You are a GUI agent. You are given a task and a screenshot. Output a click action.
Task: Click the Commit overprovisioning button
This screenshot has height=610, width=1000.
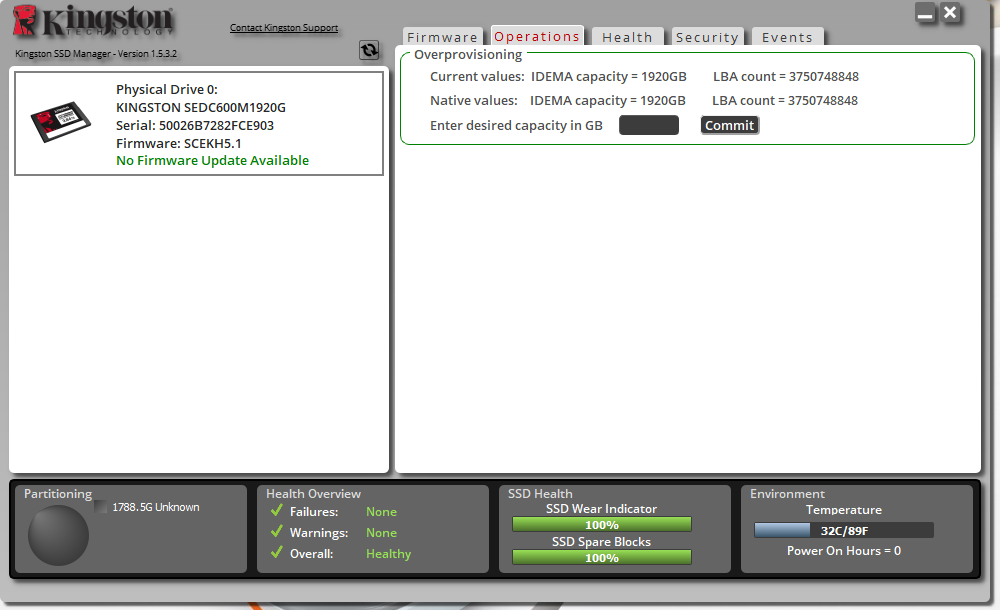pos(730,125)
